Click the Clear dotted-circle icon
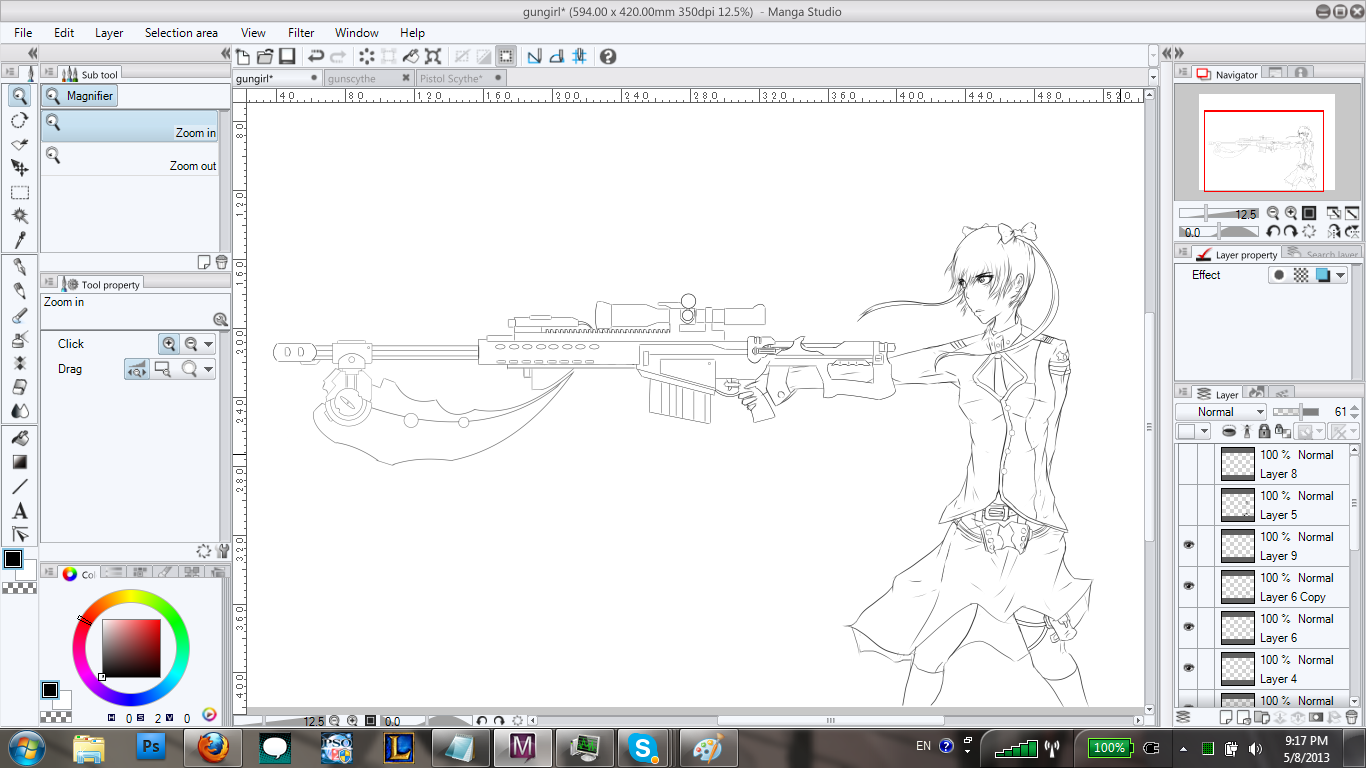 click(x=367, y=57)
